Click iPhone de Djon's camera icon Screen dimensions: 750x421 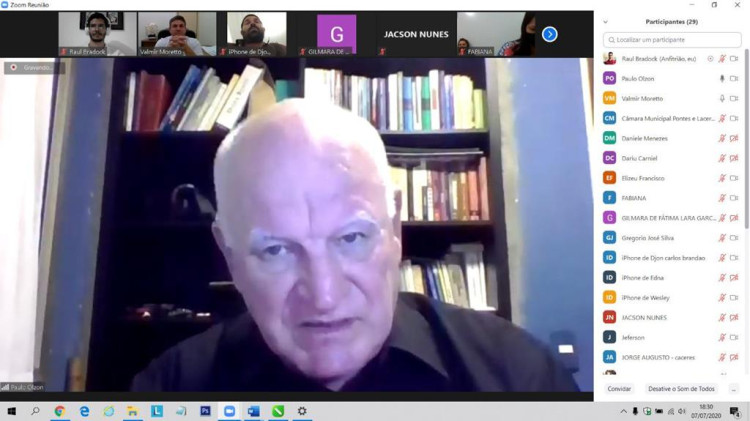[x=734, y=258]
